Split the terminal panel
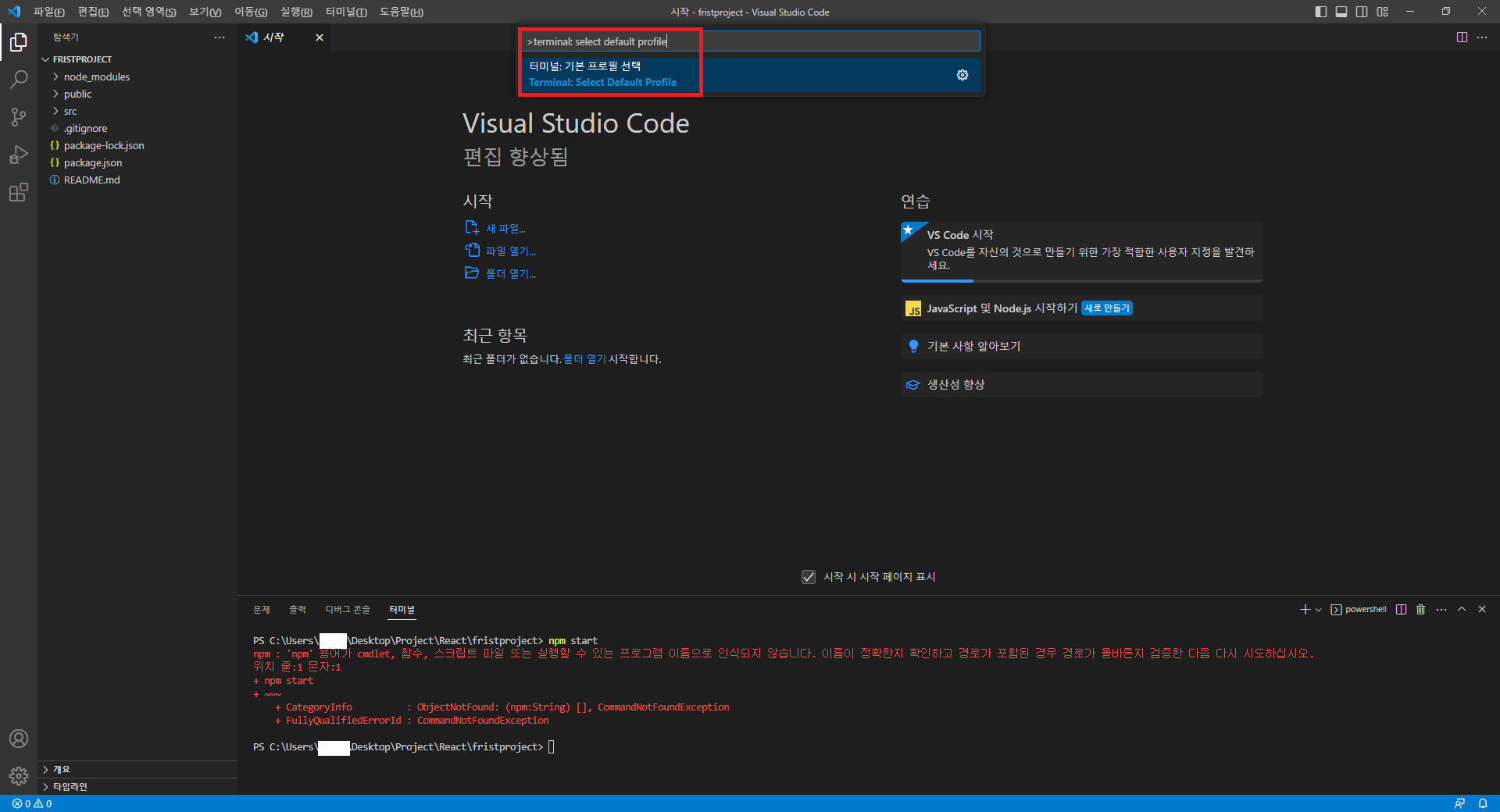 (x=1402, y=610)
